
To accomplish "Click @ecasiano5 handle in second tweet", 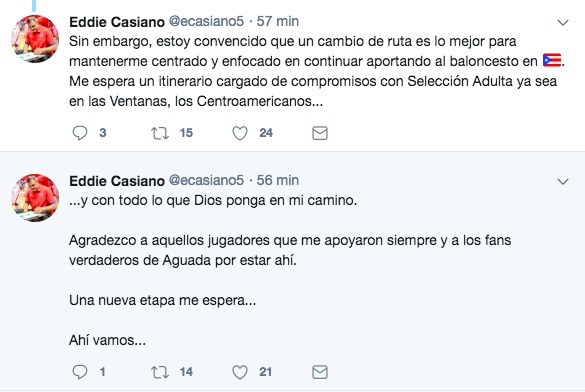I will pyautogui.click(x=206, y=180).
